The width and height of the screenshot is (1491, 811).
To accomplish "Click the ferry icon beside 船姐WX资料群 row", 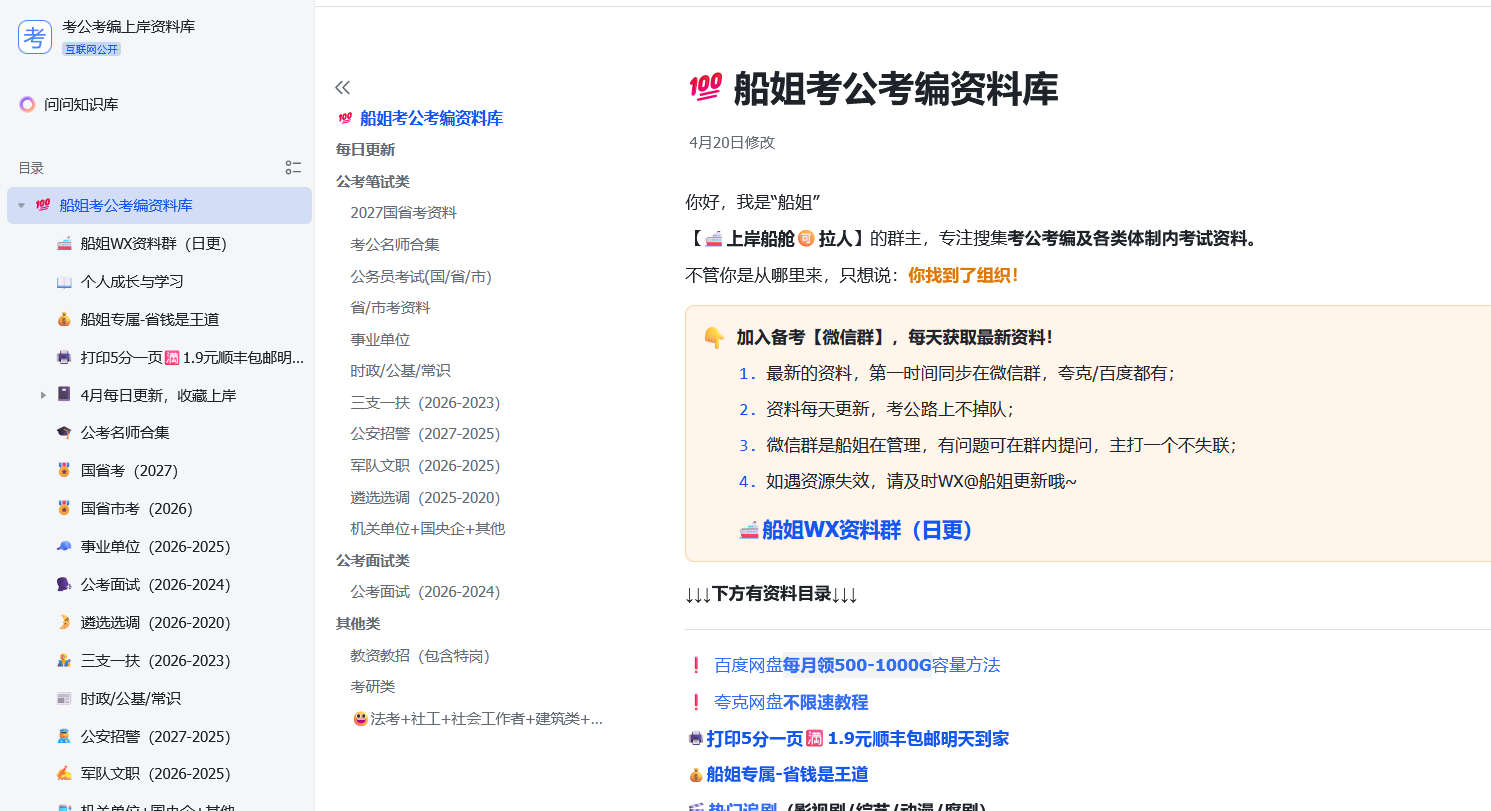I will 64,243.
